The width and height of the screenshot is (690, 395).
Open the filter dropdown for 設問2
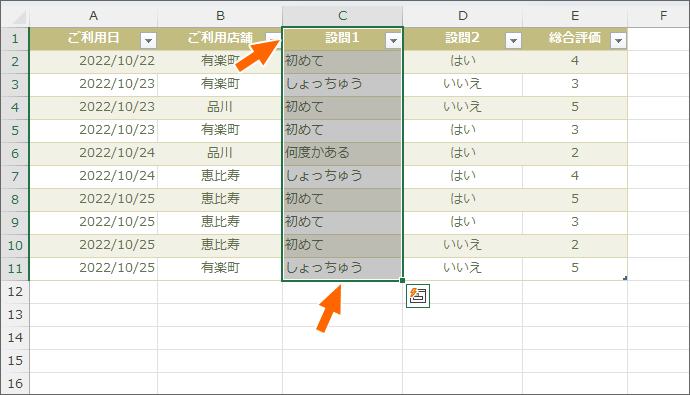tap(513, 40)
